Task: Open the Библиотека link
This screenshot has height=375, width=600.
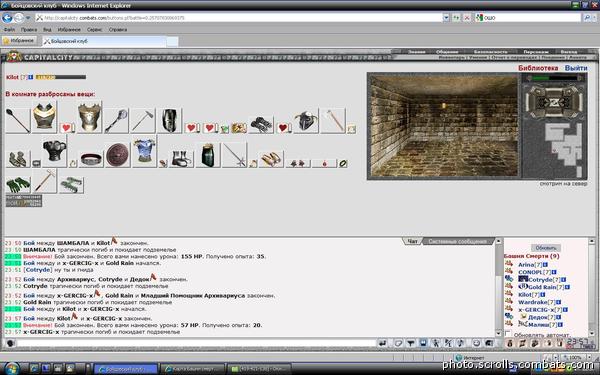Action: pos(538,68)
